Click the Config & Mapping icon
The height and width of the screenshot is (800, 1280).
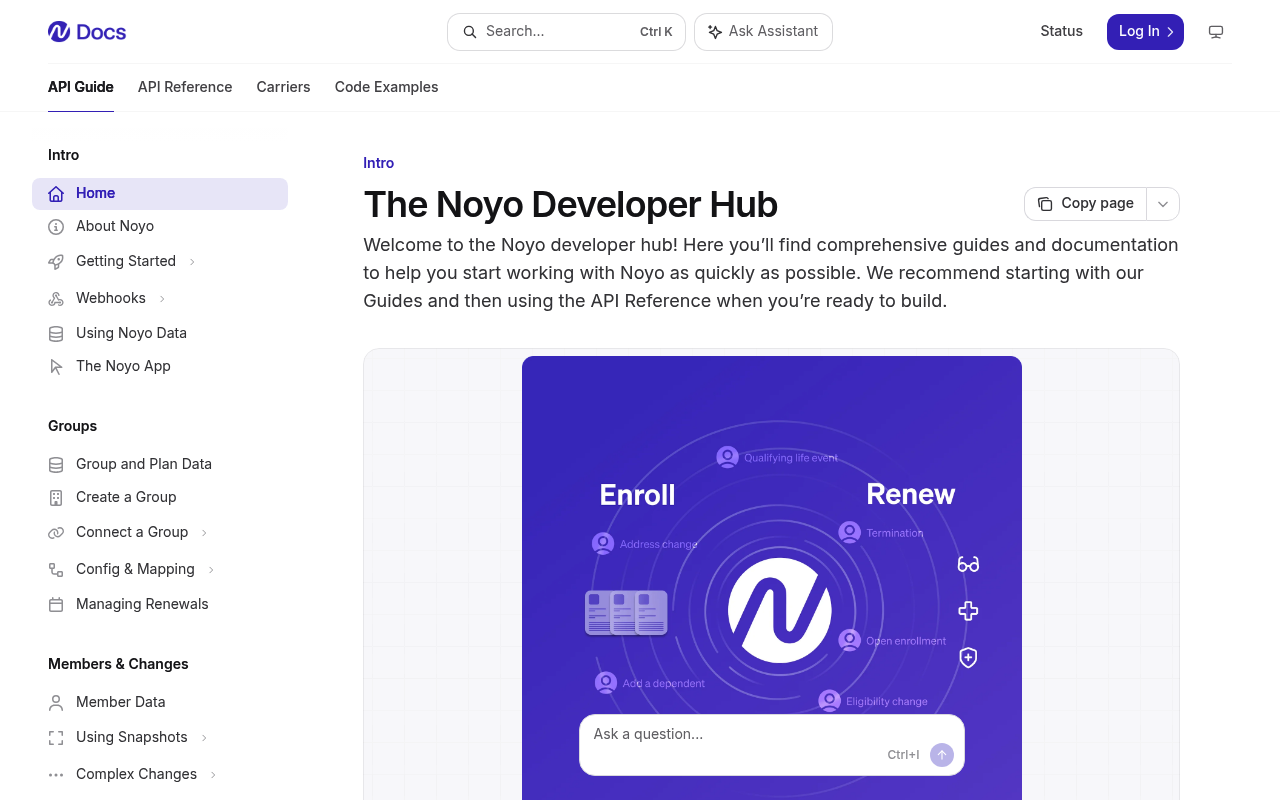[56, 570]
